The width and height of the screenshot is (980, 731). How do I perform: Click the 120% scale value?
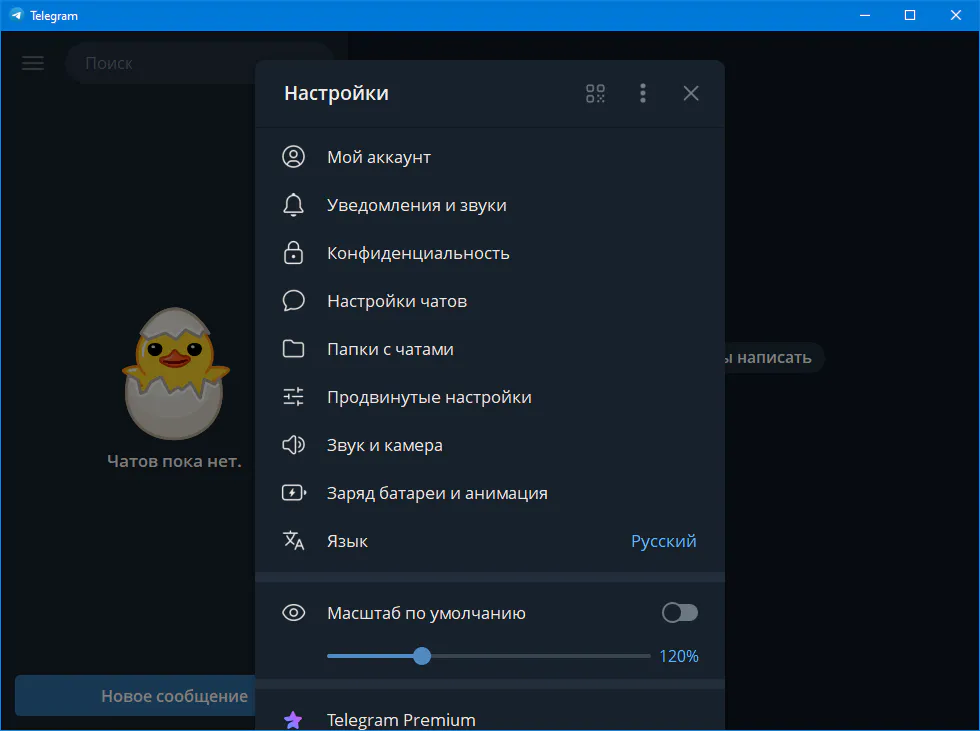click(x=679, y=656)
